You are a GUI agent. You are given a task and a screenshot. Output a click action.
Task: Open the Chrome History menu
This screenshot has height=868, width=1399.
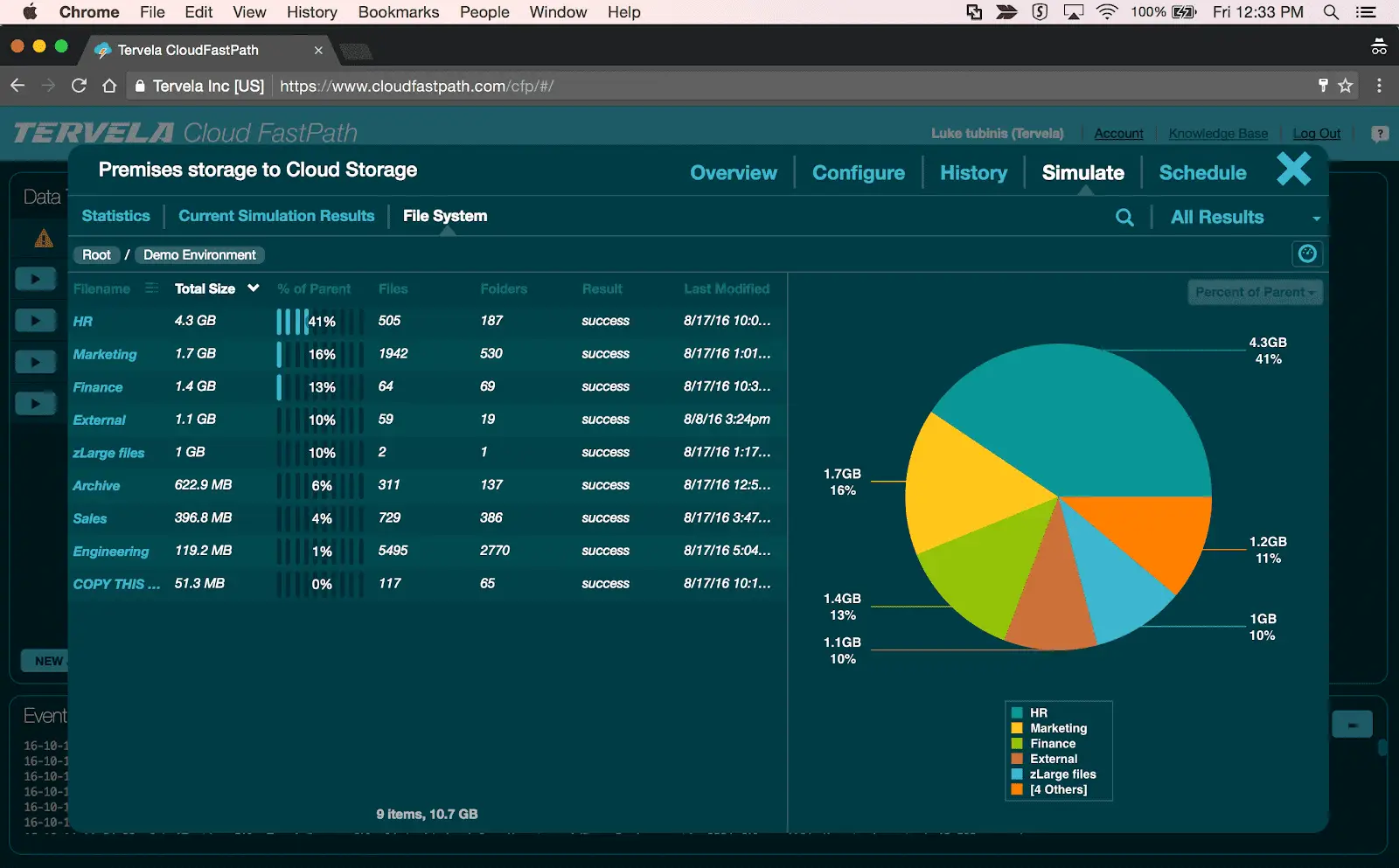311,12
